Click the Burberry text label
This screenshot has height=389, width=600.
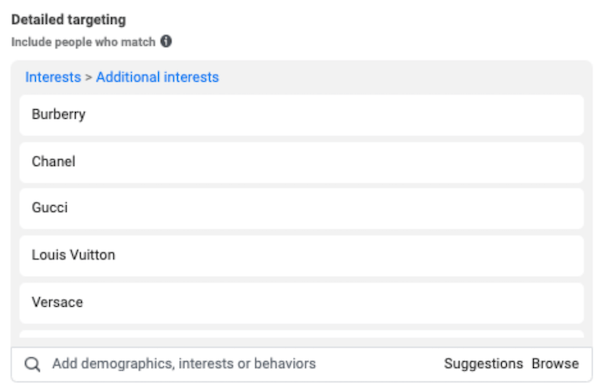59,114
